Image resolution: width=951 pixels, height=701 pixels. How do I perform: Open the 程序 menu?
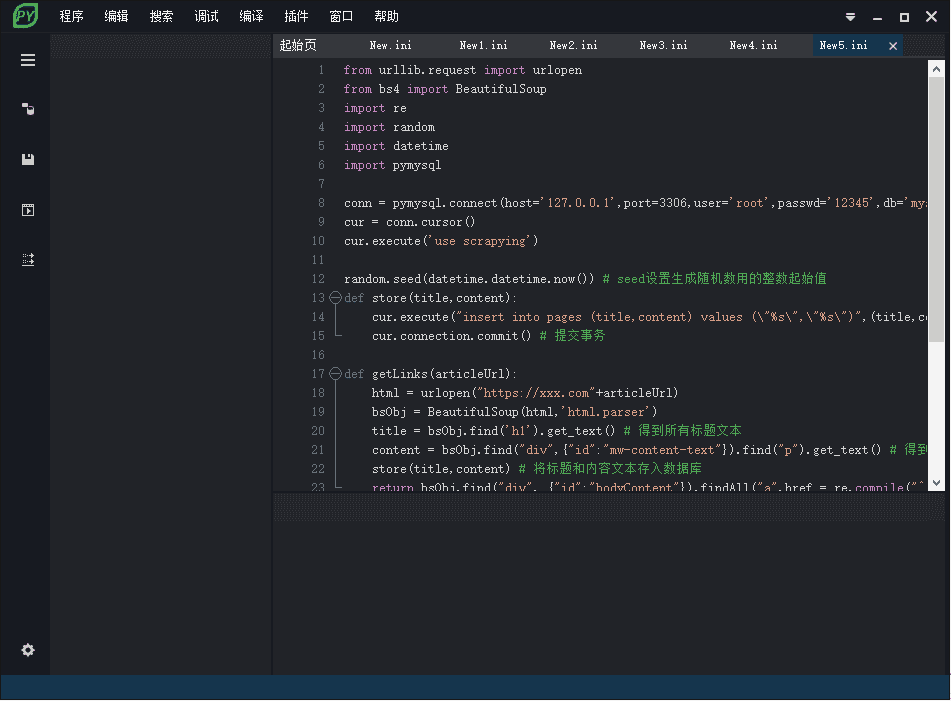tap(72, 16)
